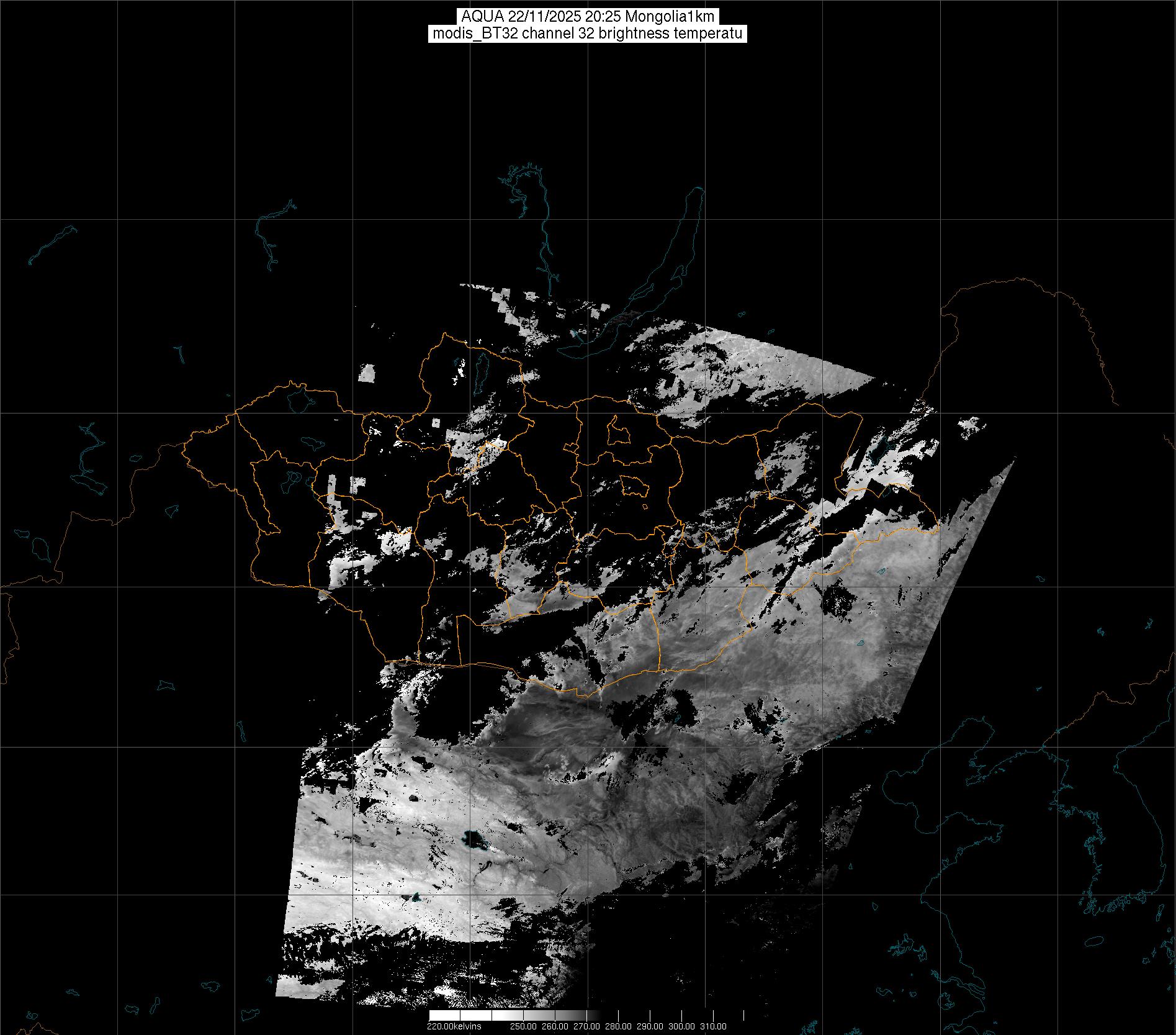
Task: Click the dark lake in lower-left swath
Action: tap(475, 840)
